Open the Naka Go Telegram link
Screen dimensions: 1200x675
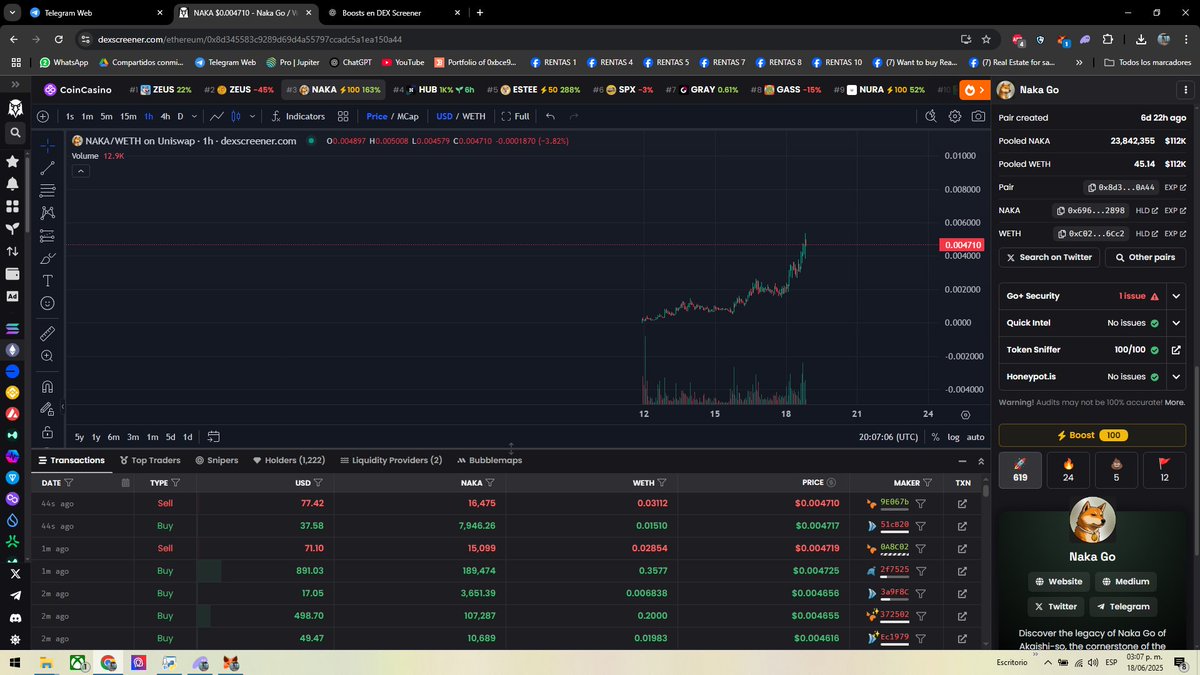[1123, 606]
